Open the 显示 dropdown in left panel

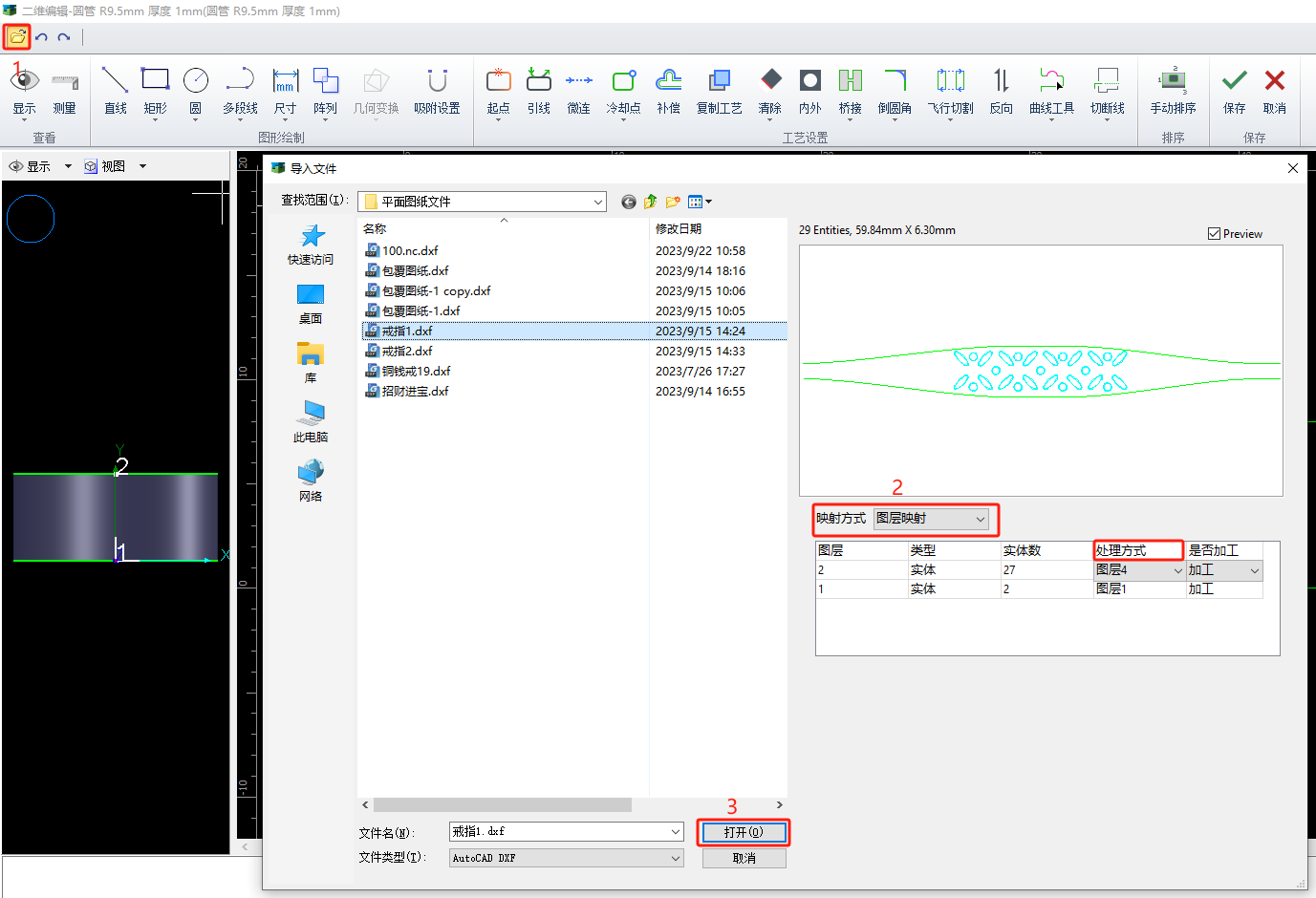pos(68,166)
